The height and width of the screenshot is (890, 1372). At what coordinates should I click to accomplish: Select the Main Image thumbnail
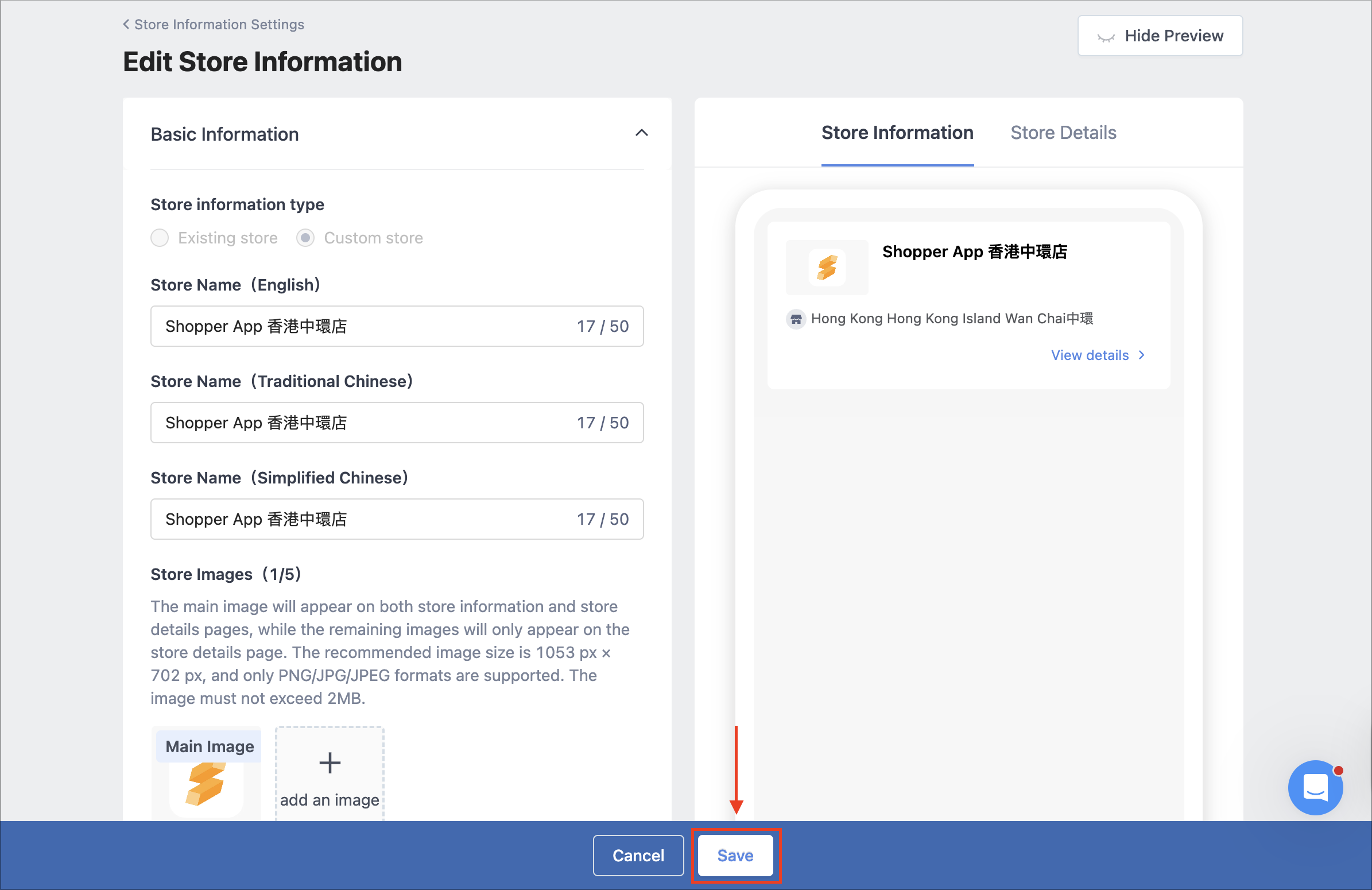coord(207,773)
